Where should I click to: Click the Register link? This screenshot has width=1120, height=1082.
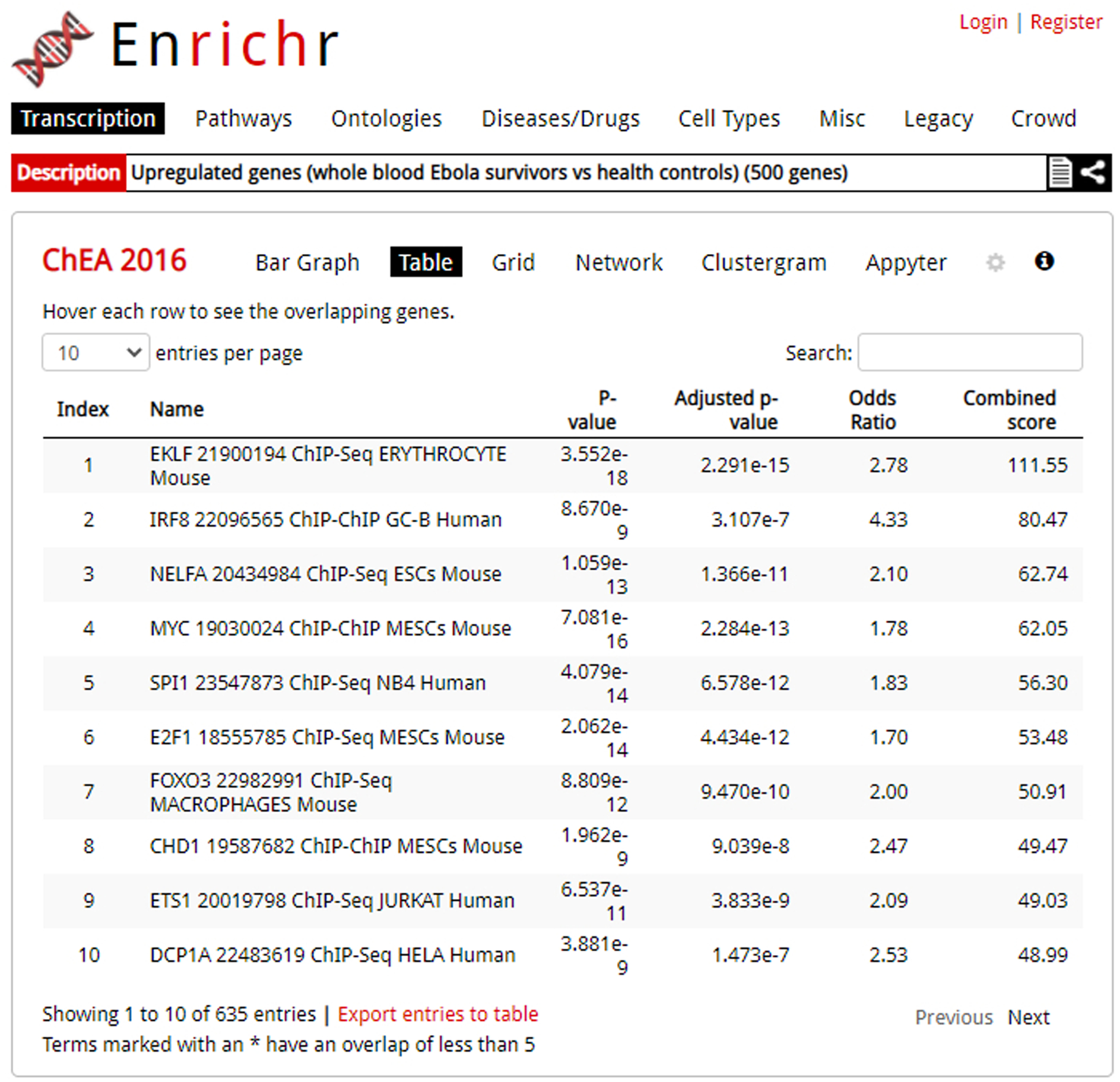coord(1066,22)
